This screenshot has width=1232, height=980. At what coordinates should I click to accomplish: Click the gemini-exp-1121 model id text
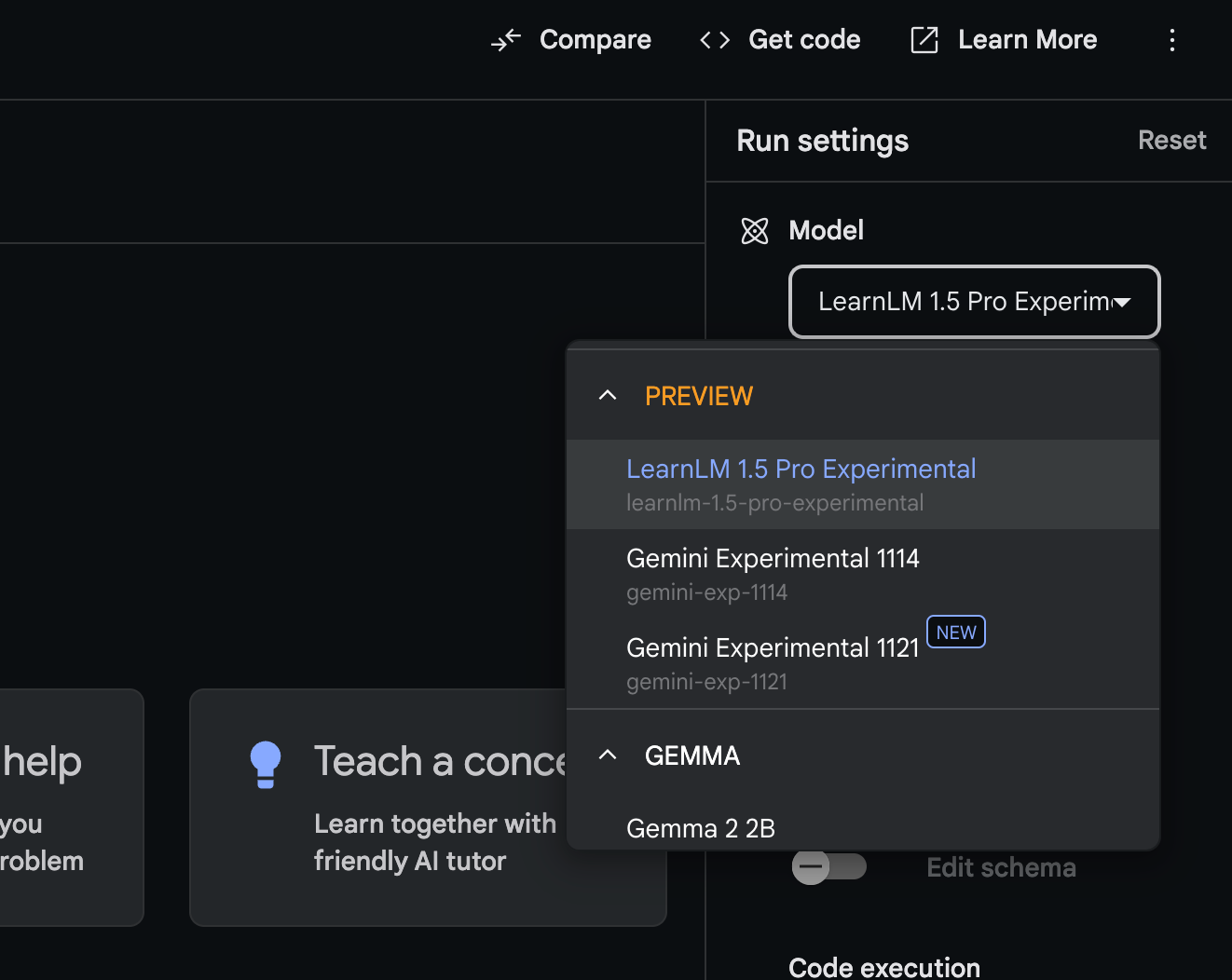pyautogui.click(x=706, y=682)
